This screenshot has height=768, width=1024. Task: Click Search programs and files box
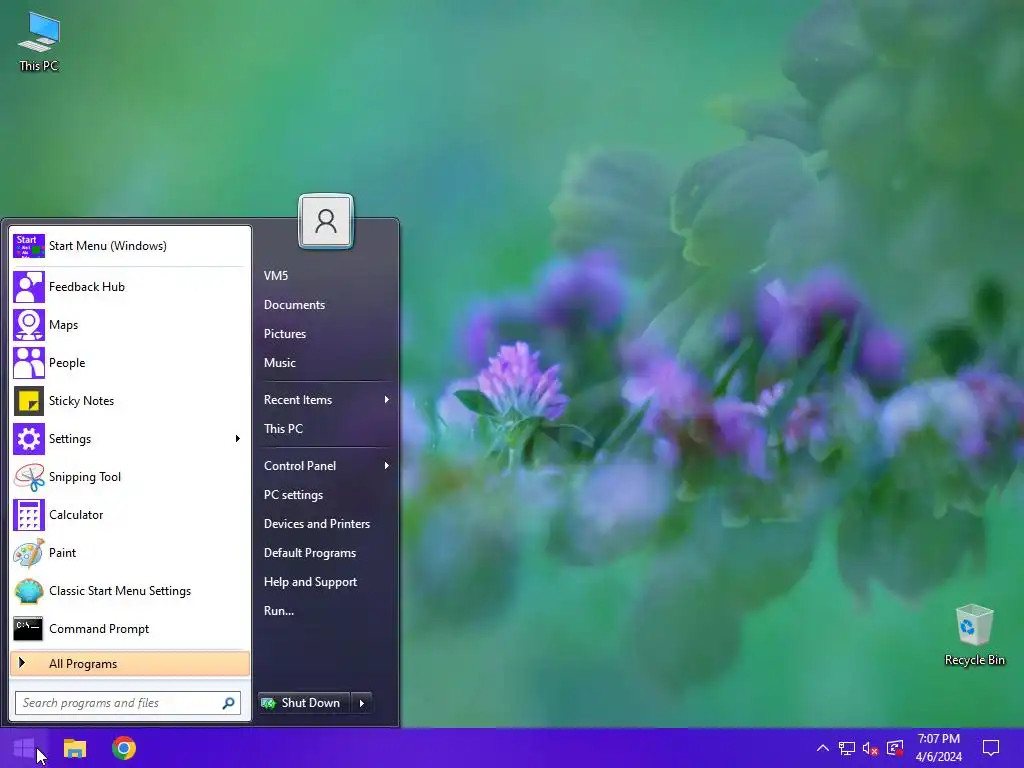[x=128, y=703]
